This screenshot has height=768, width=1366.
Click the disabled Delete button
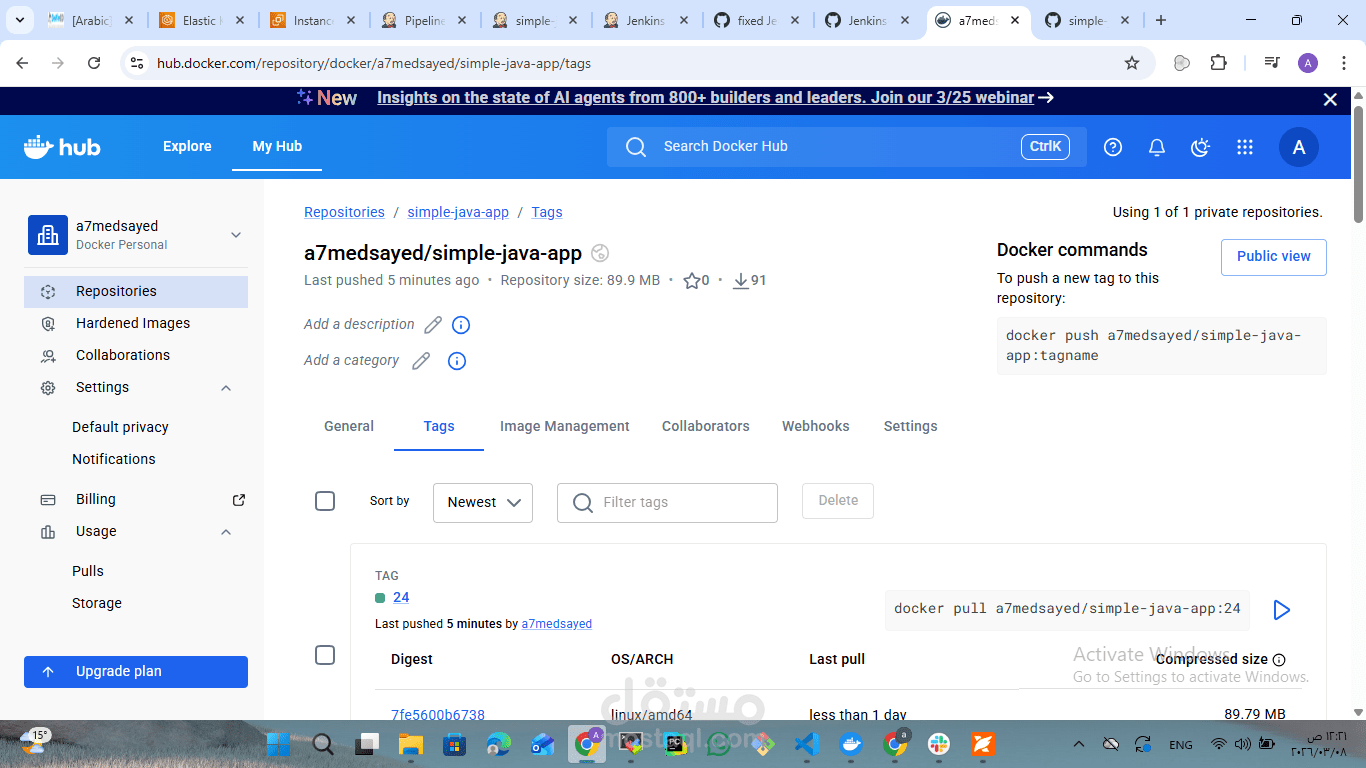(838, 501)
